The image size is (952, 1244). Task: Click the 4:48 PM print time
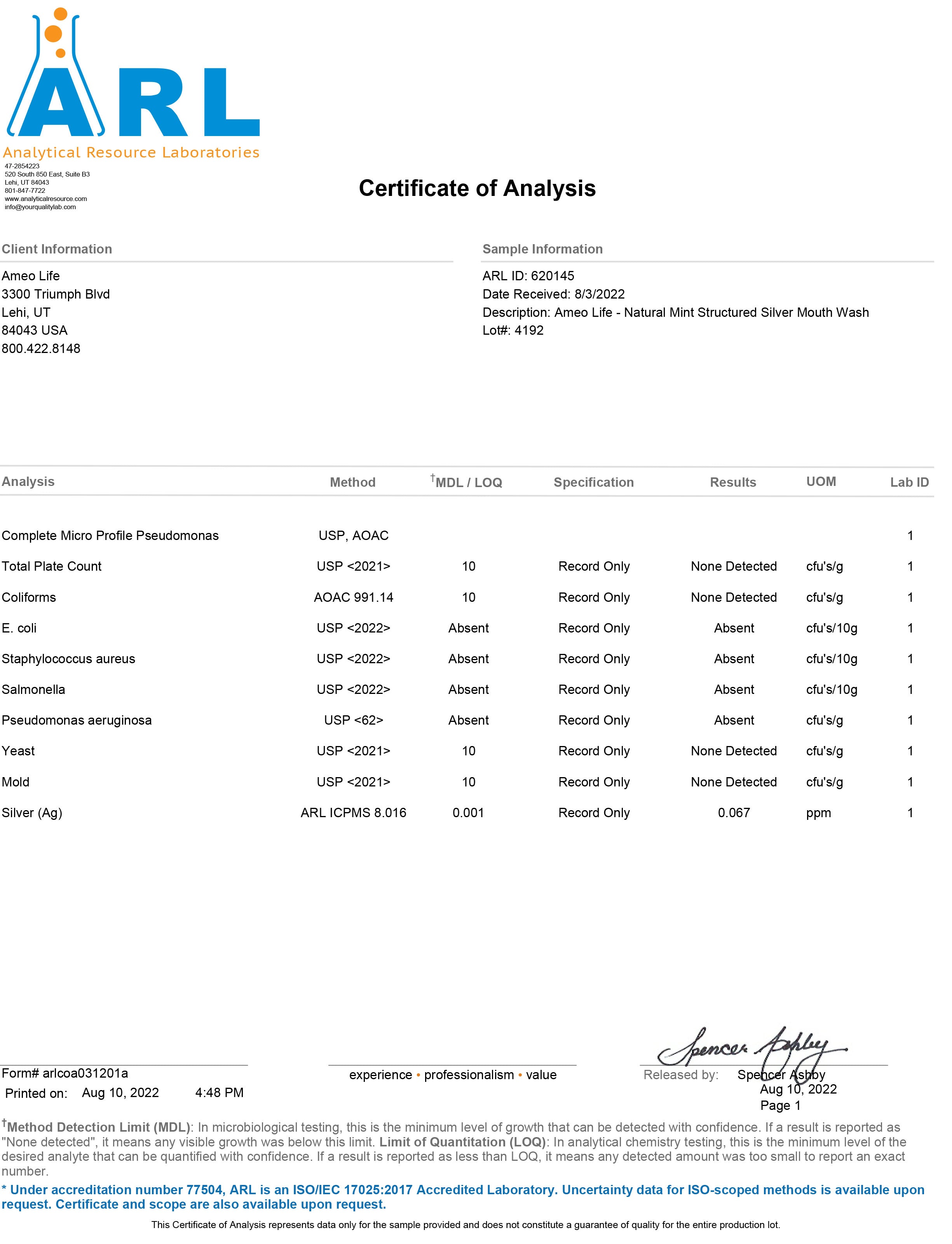click(219, 1093)
